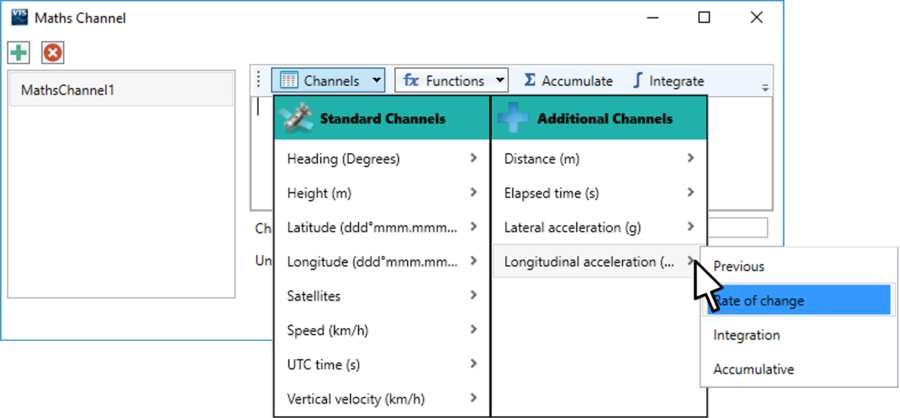
Task: Open Heading (Degrees) submenu
Action: click(382, 158)
